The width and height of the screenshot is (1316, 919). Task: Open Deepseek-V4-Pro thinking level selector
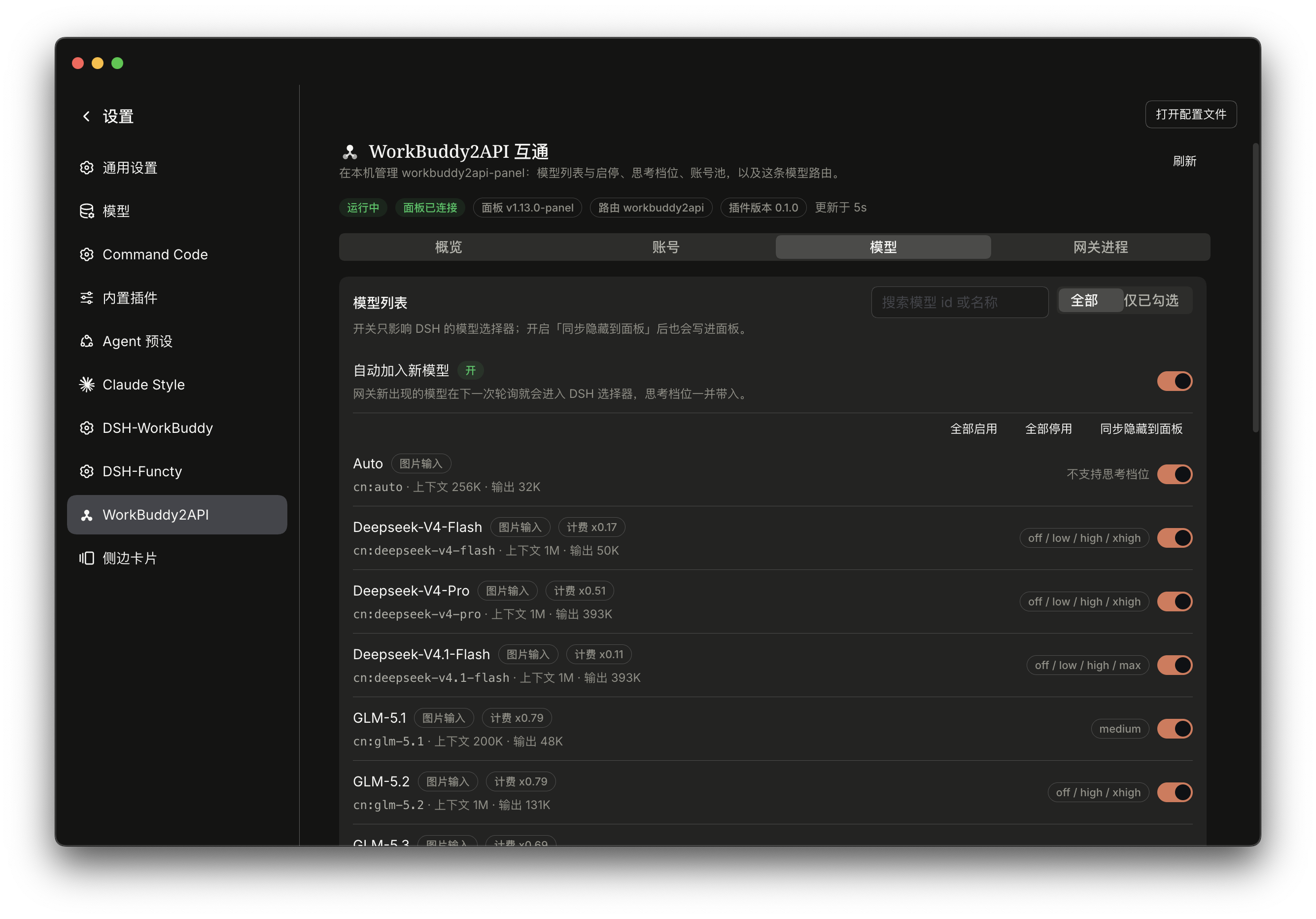click(x=1084, y=601)
